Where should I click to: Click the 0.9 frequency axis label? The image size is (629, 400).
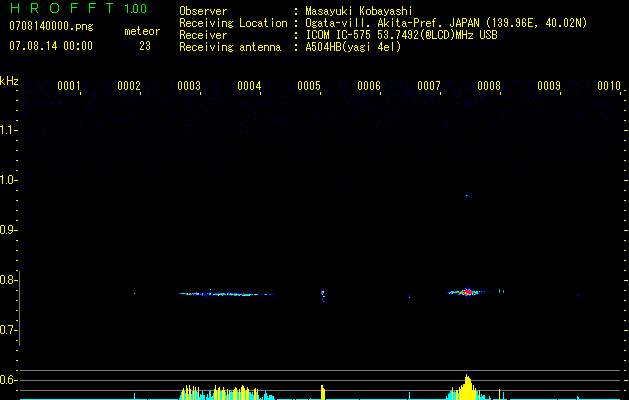tap(7, 230)
